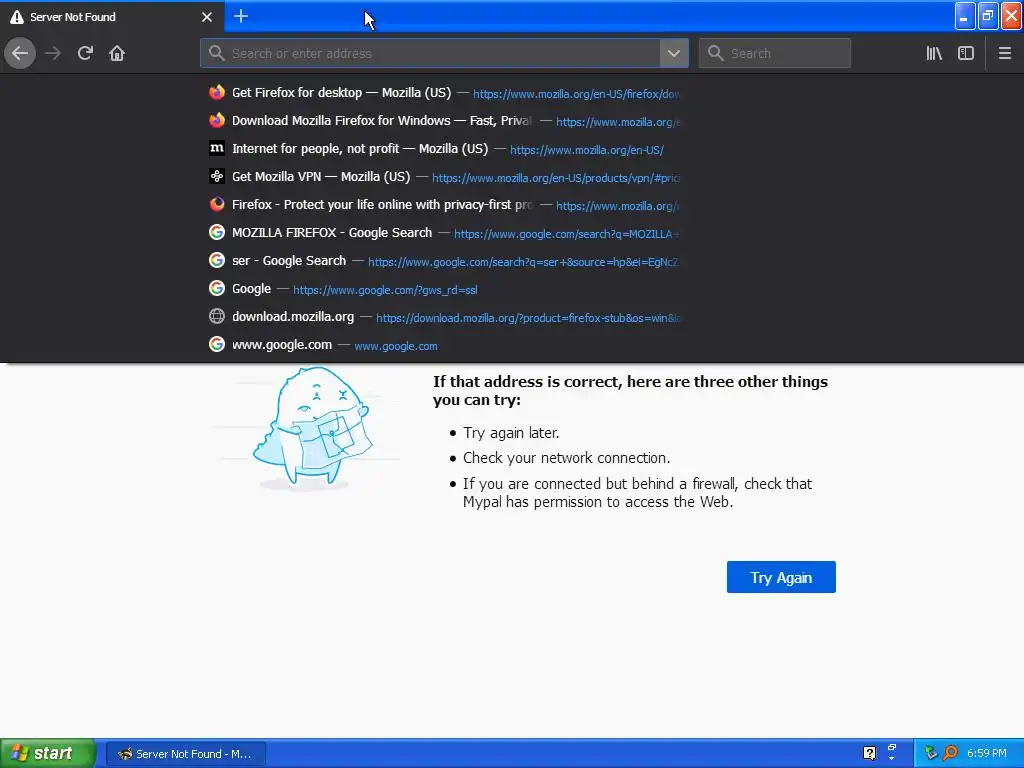Screen dimensions: 1024x768
Task: Choose Download Mozilla Firefox for Windows suggestion
Action: click(444, 121)
